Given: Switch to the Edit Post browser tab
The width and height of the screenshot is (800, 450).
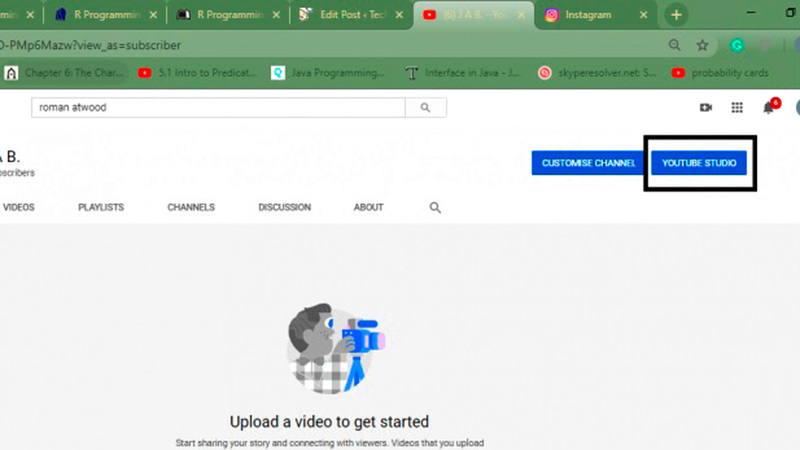Looking at the screenshot, I should point(350,15).
